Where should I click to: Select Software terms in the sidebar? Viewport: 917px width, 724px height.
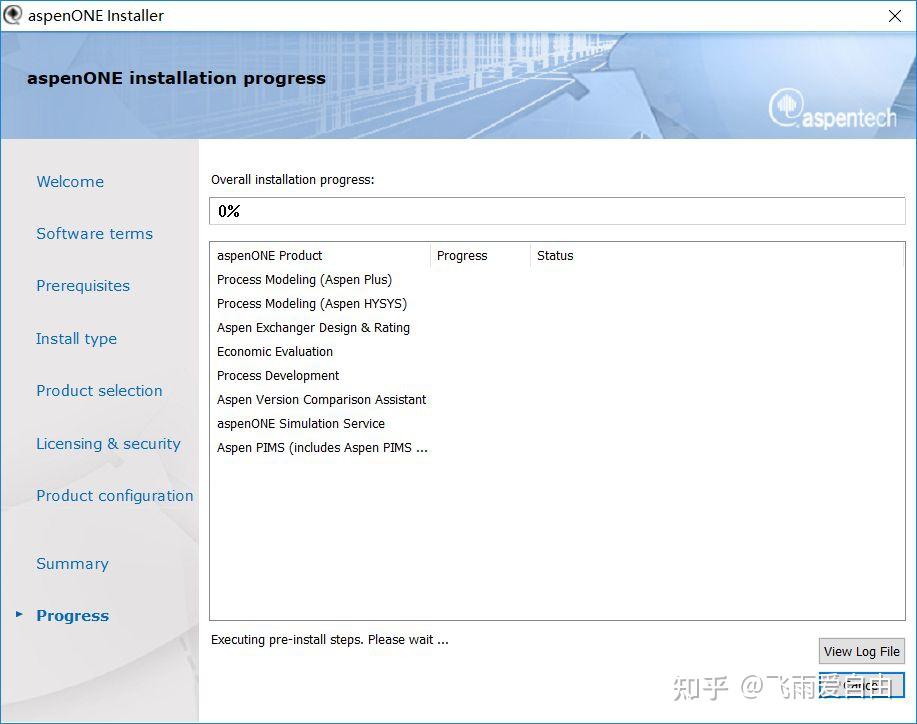point(94,233)
